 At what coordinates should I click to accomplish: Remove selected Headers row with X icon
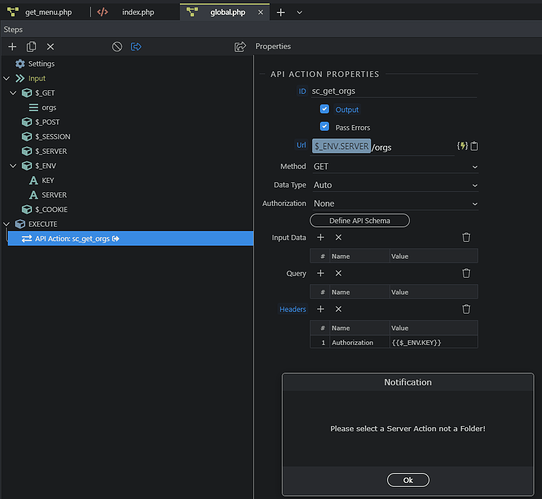[338, 309]
